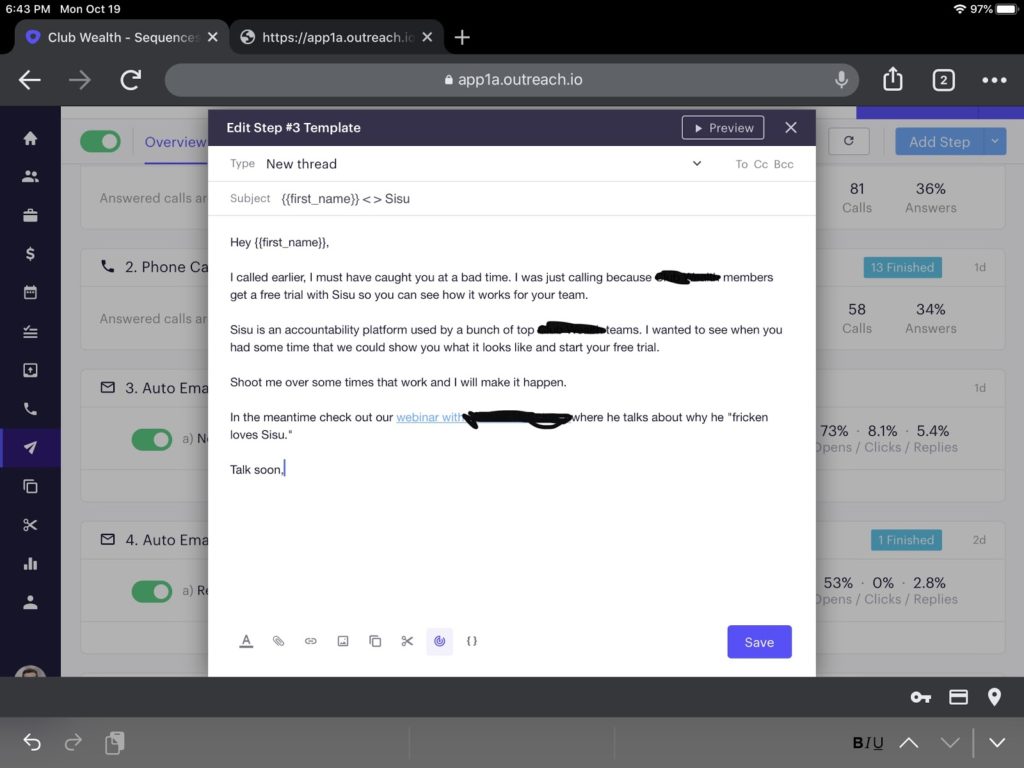The height and width of the screenshot is (768, 1024).
Task: Go to previous field with up chevron
Action: point(909,743)
